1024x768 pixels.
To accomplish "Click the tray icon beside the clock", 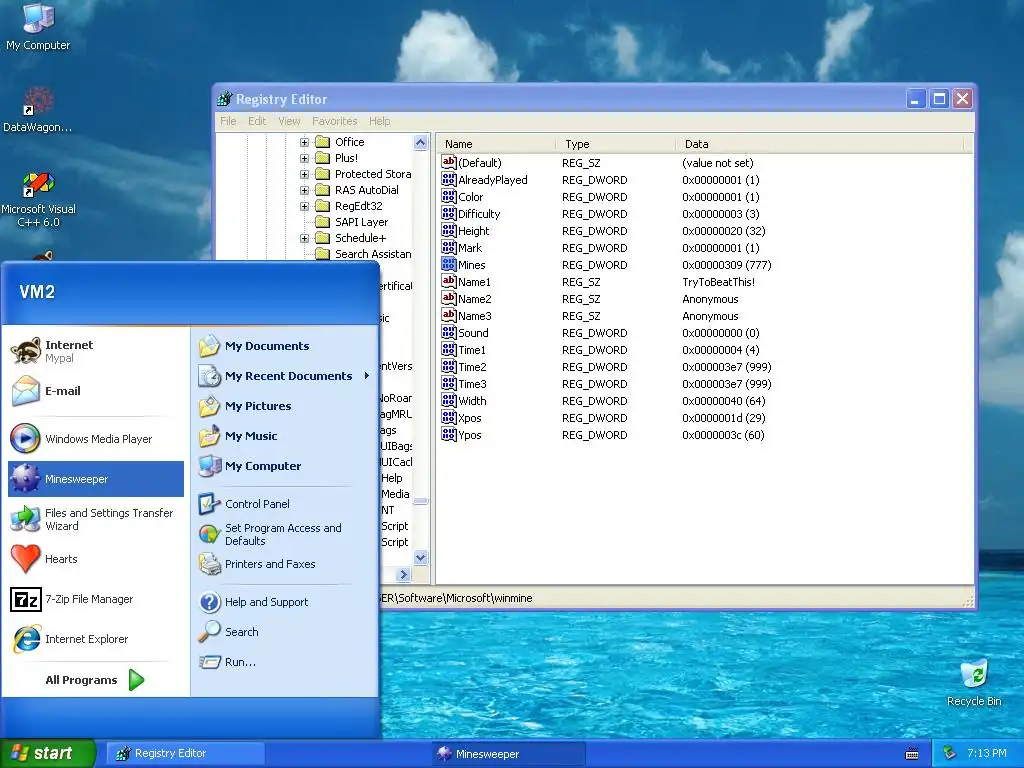I will [950, 753].
